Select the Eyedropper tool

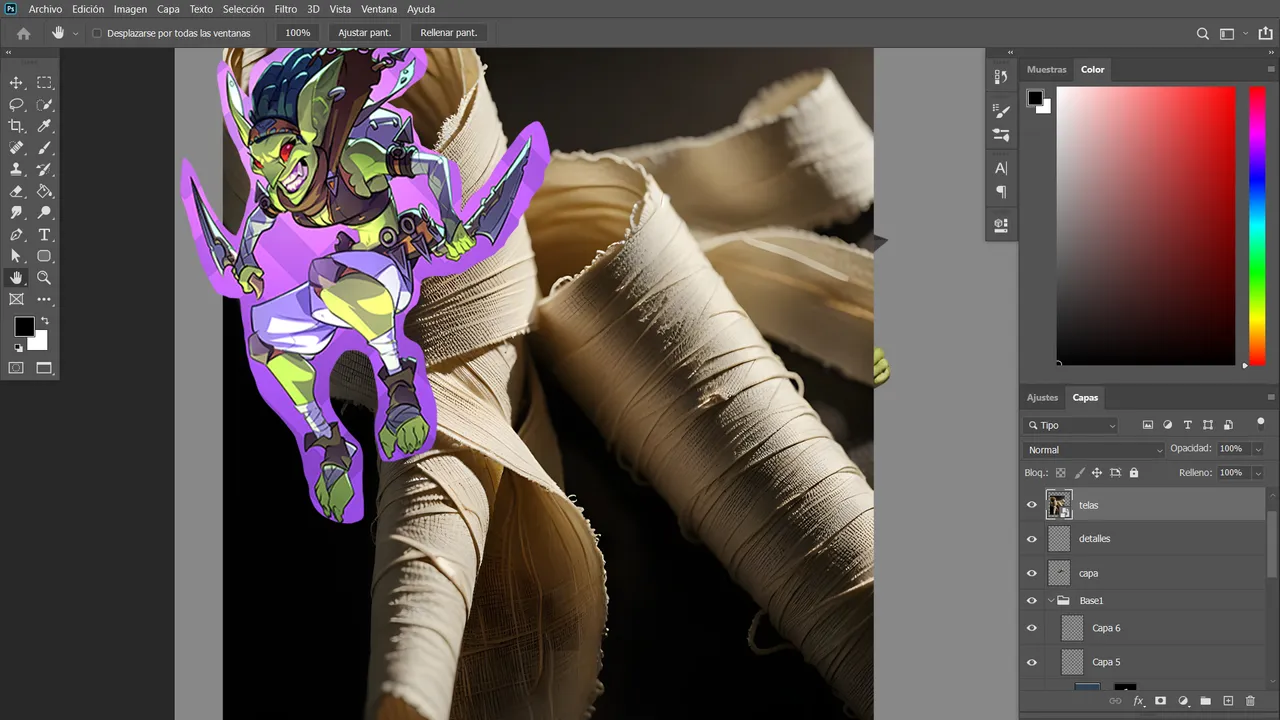44,126
